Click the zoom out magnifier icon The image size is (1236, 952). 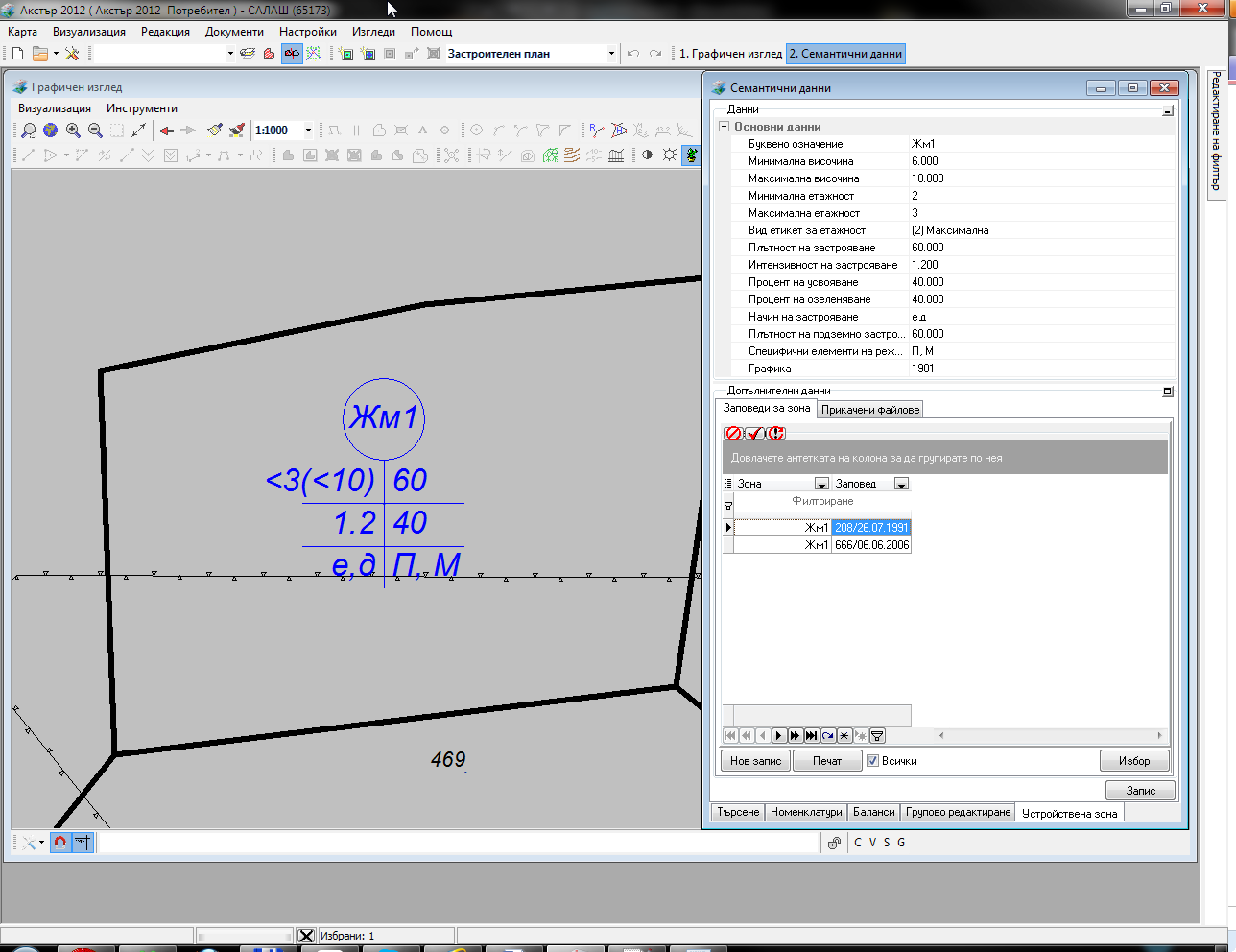[95, 131]
